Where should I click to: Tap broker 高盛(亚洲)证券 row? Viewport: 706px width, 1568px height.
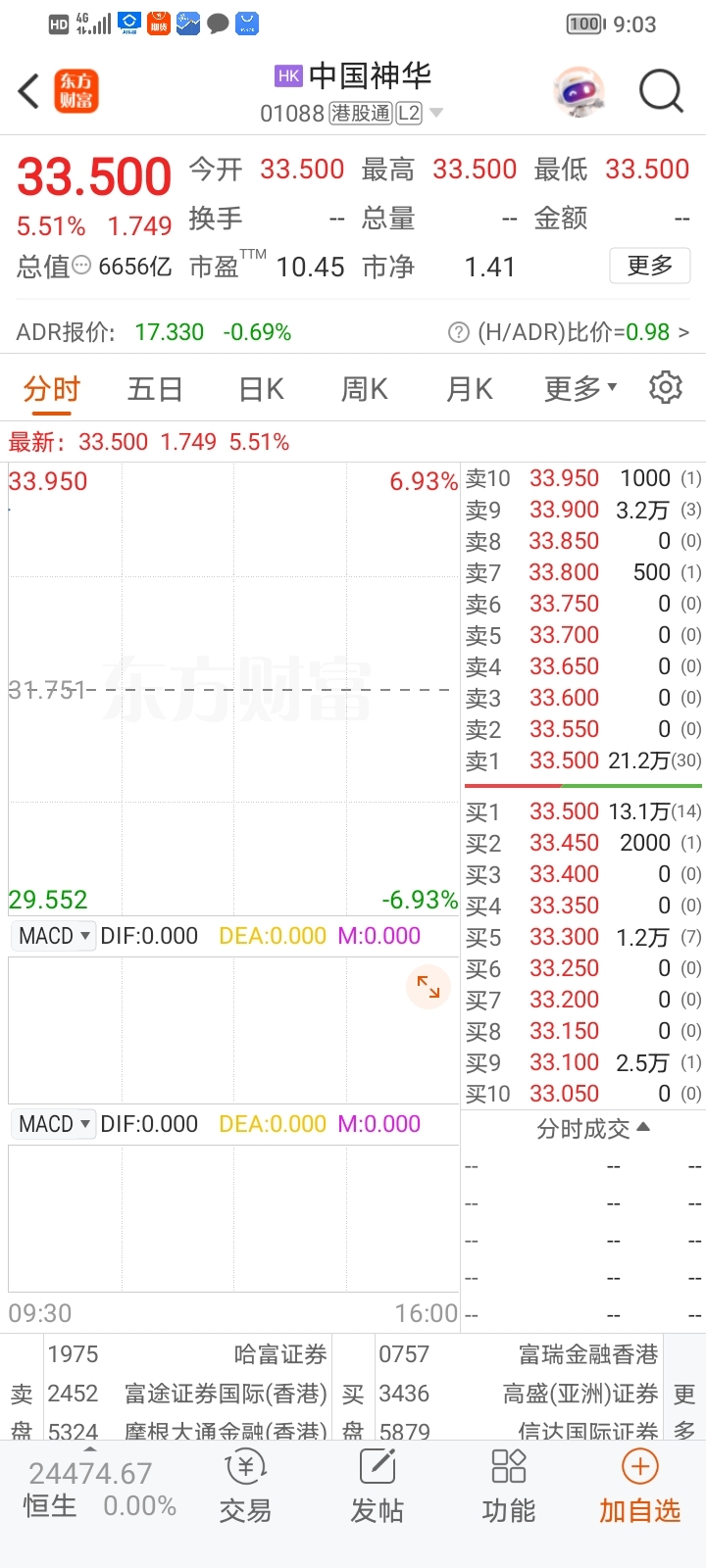coord(519,1394)
